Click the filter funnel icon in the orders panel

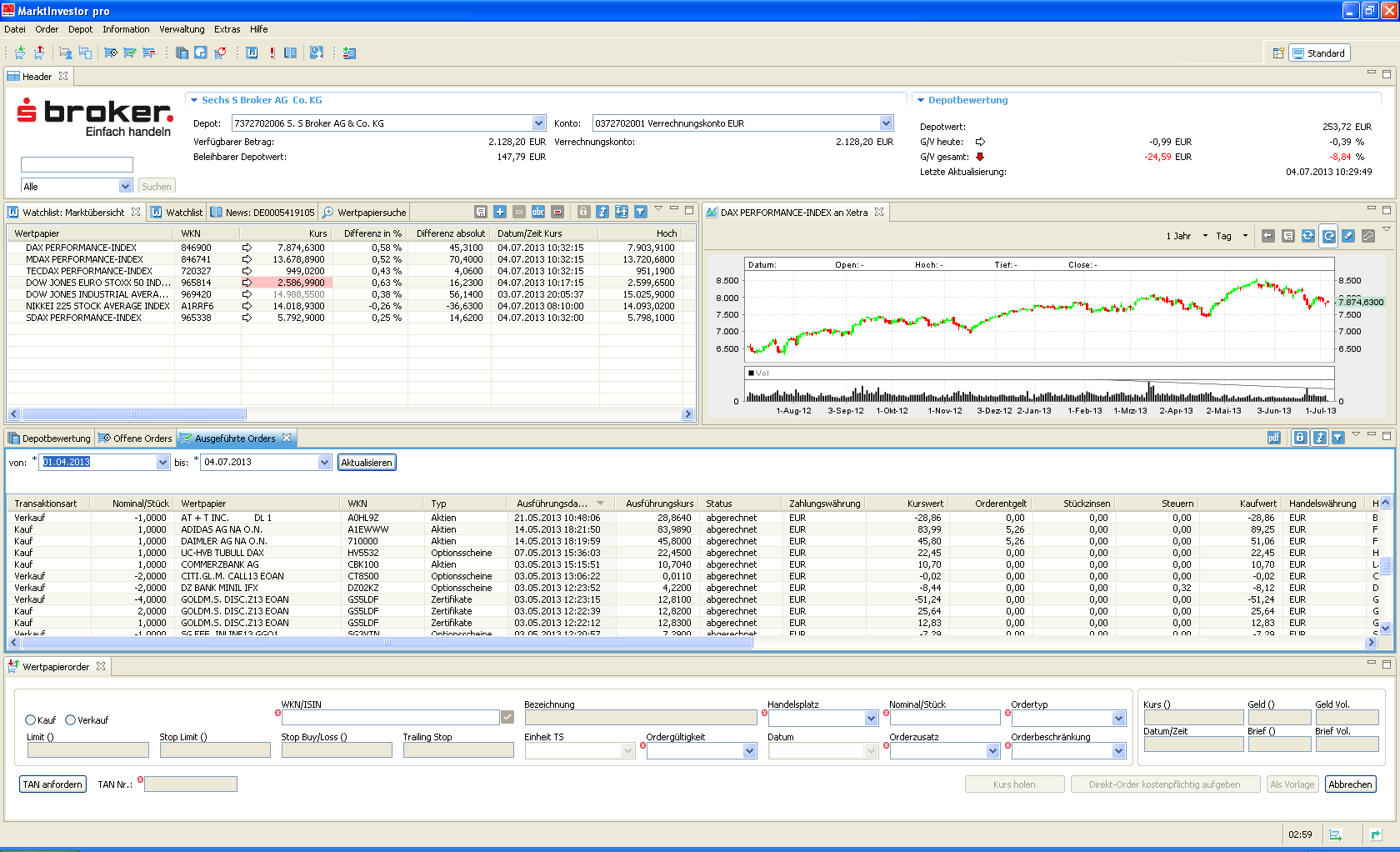click(x=1337, y=438)
